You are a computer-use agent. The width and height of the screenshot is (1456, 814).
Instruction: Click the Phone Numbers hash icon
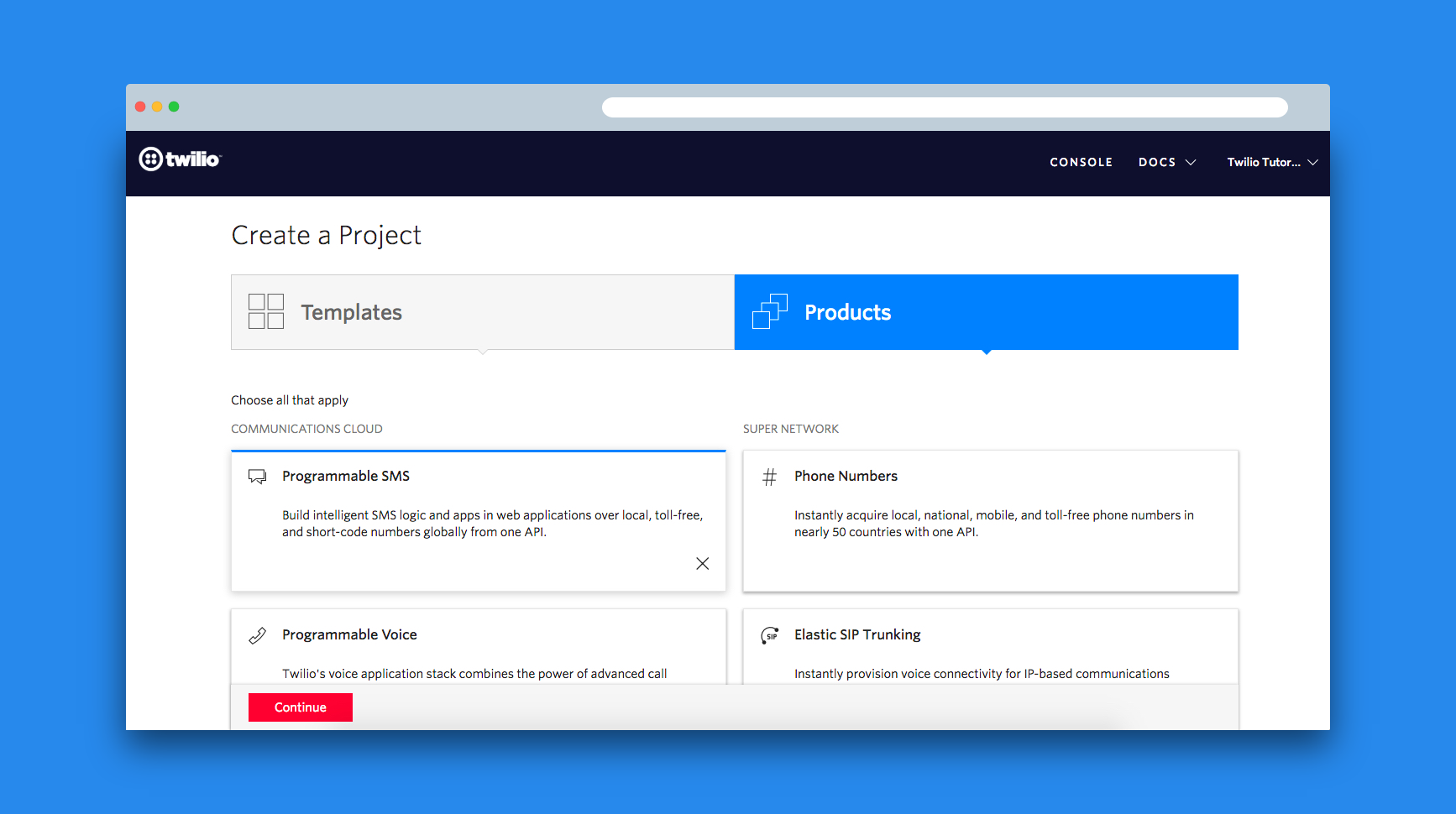(769, 477)
